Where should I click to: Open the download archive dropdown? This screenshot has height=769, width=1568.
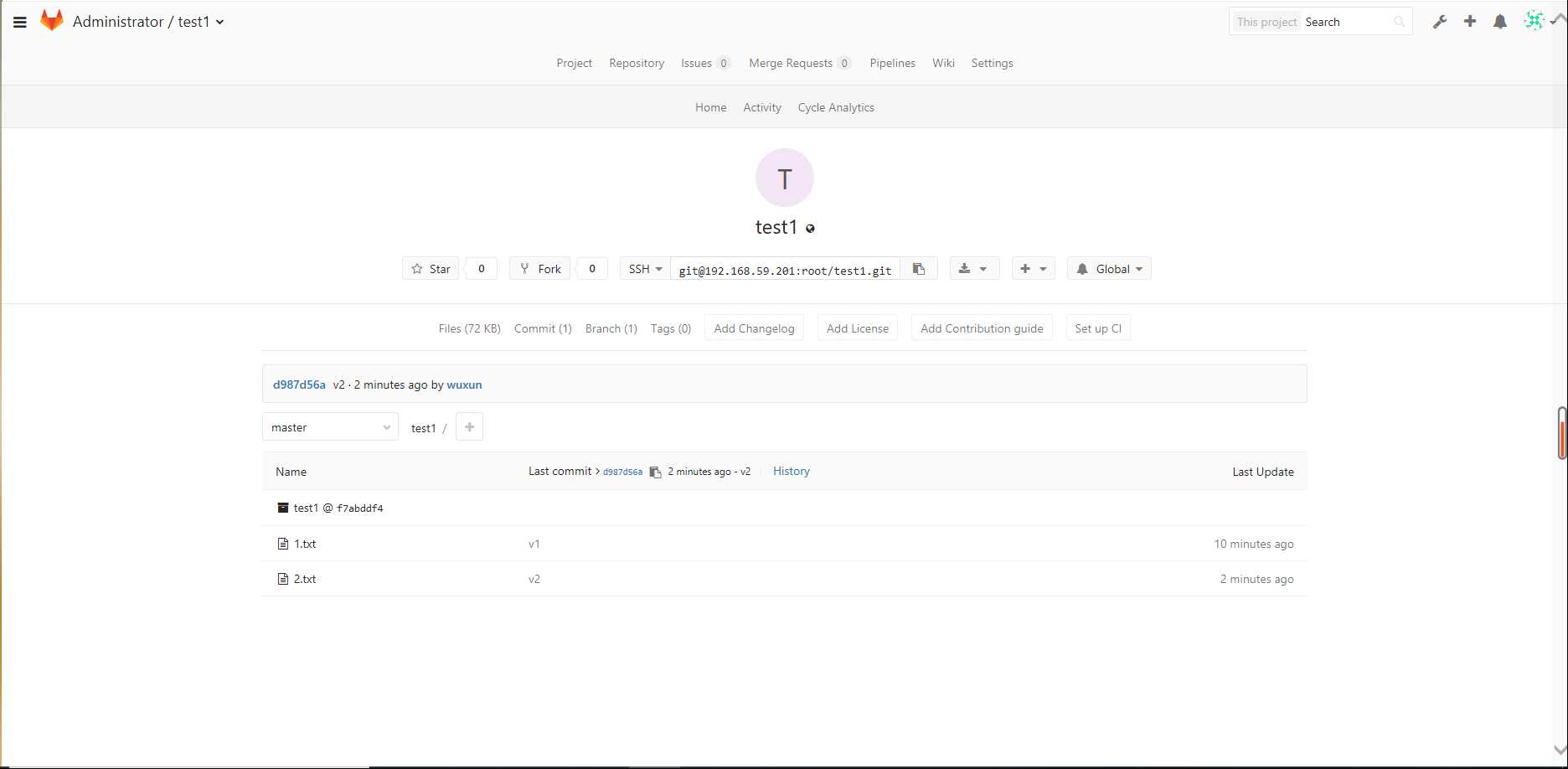(x=974, y=269)
